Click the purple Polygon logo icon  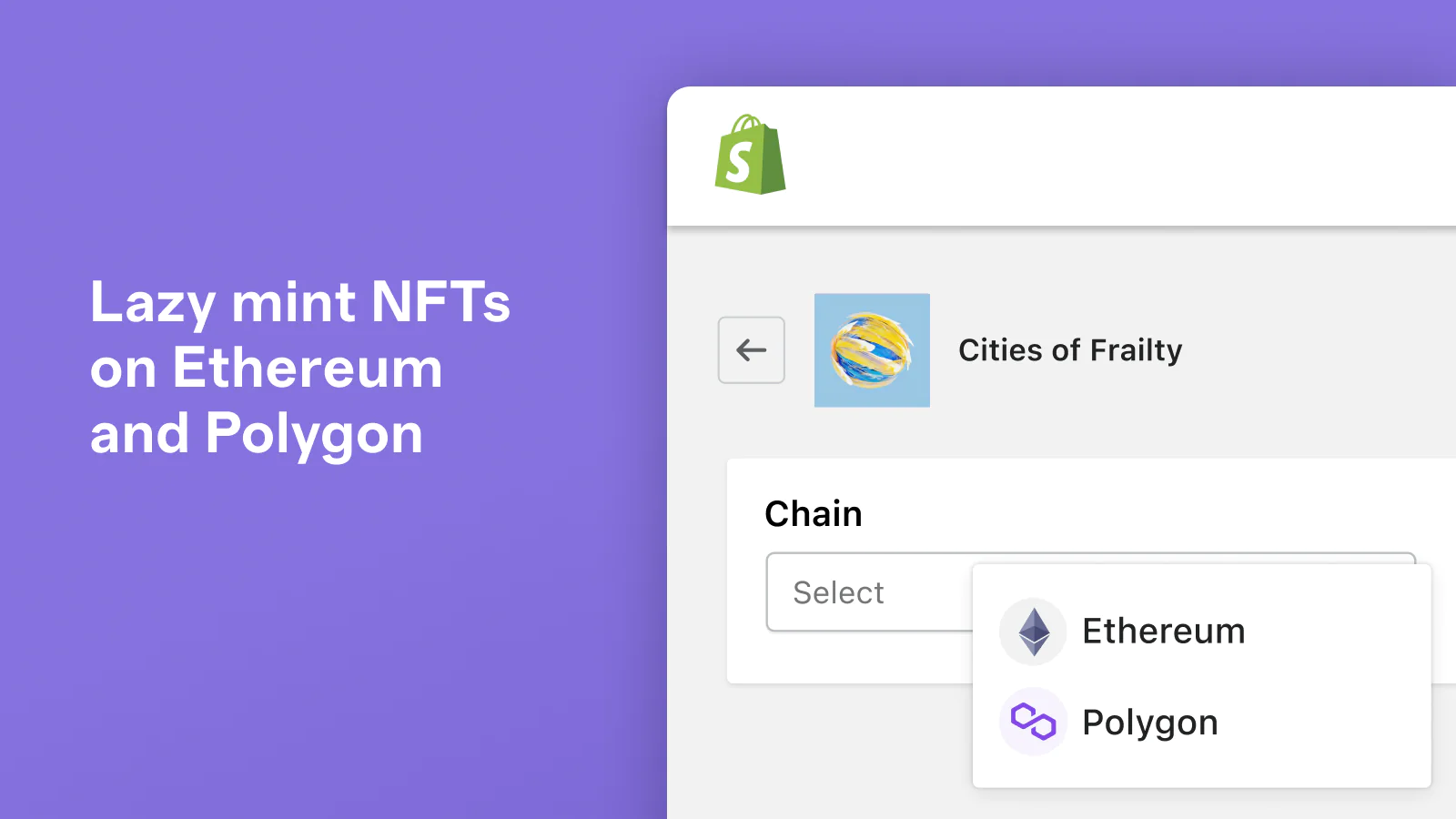1033,723
